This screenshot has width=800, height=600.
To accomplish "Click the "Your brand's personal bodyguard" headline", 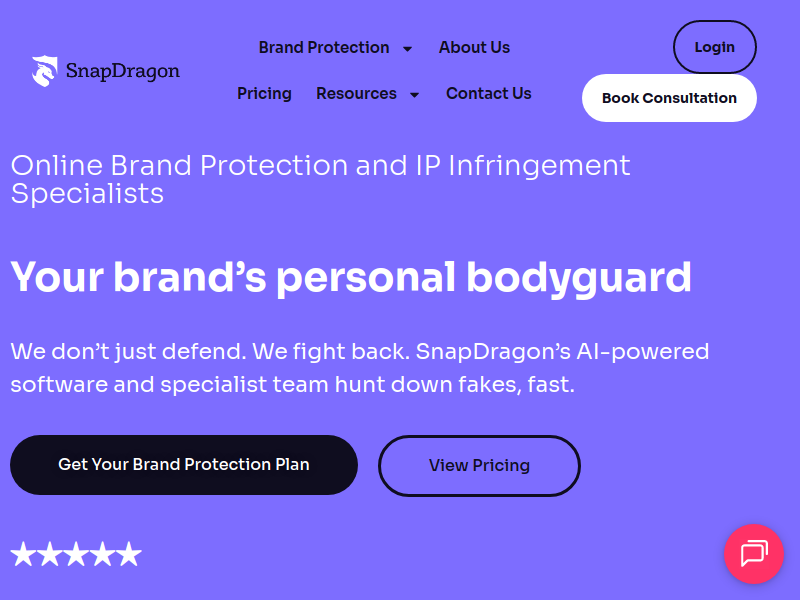I will [x=351, y=277].
